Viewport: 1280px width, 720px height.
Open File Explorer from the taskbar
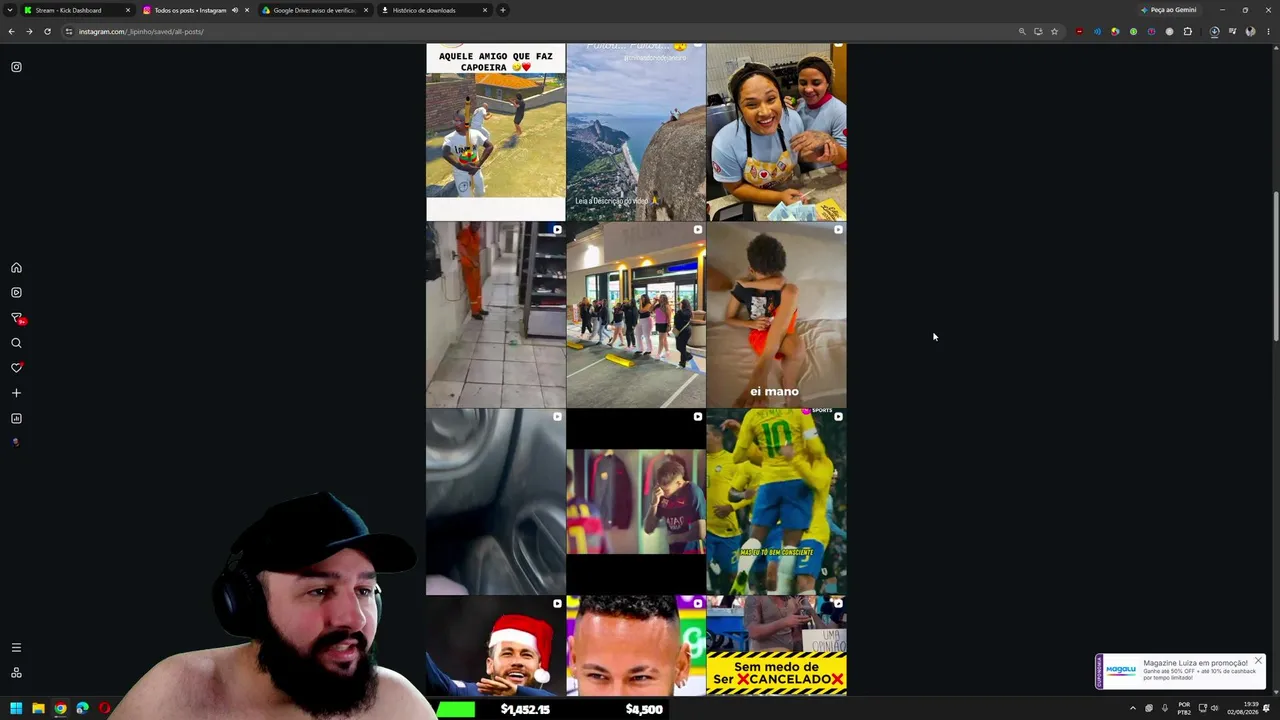[38, 708]
